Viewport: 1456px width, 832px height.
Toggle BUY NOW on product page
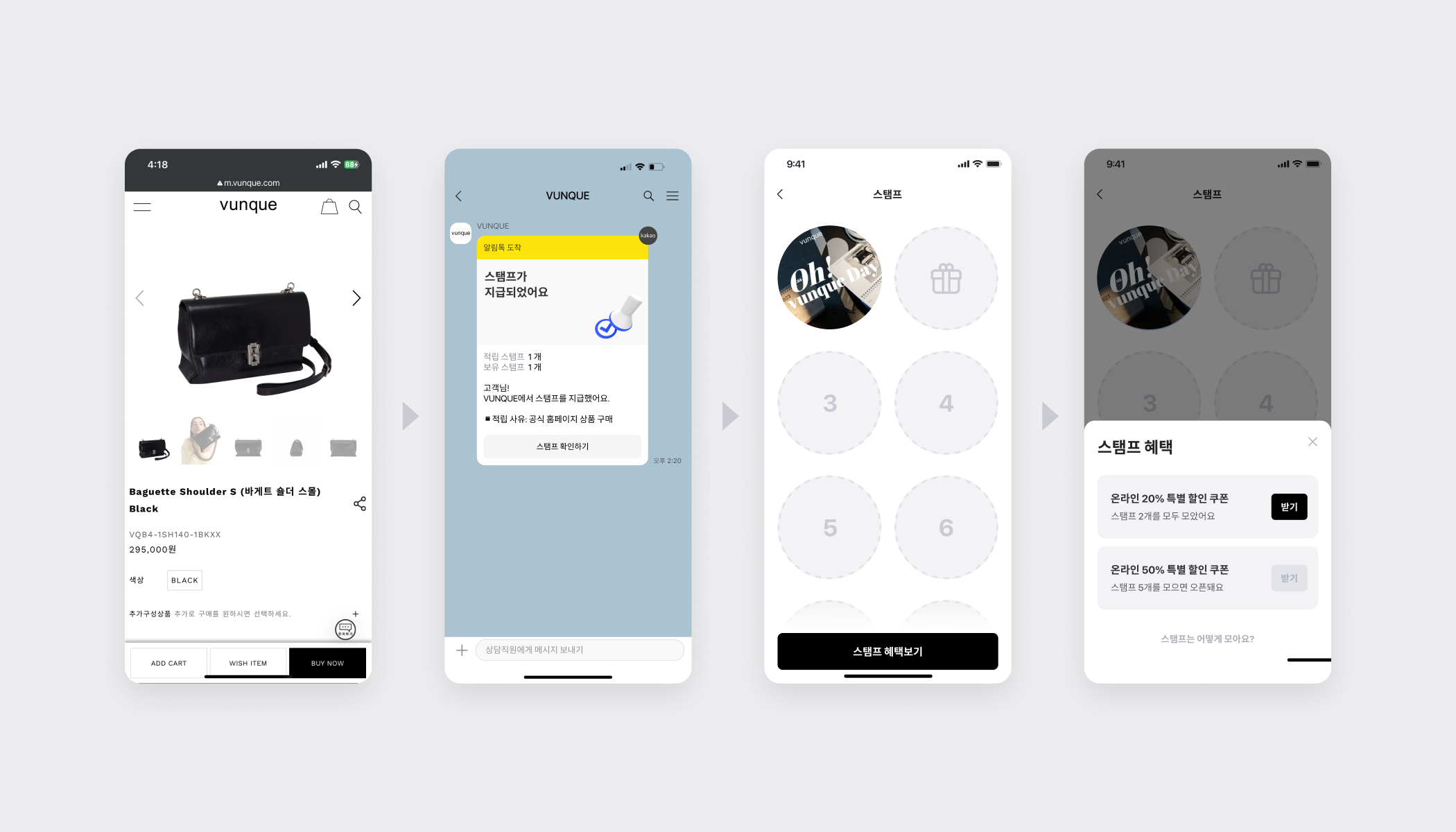pos(328,663)
